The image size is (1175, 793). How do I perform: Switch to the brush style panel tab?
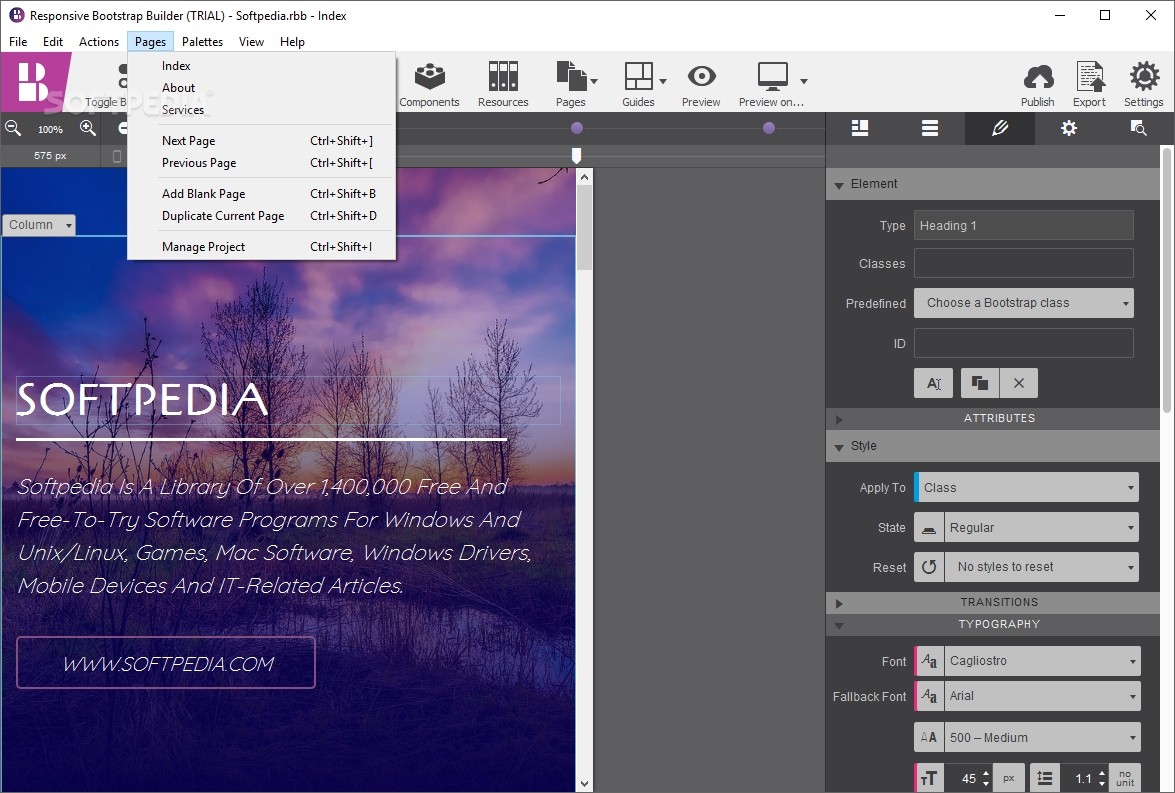click(x=1000, y=128)
